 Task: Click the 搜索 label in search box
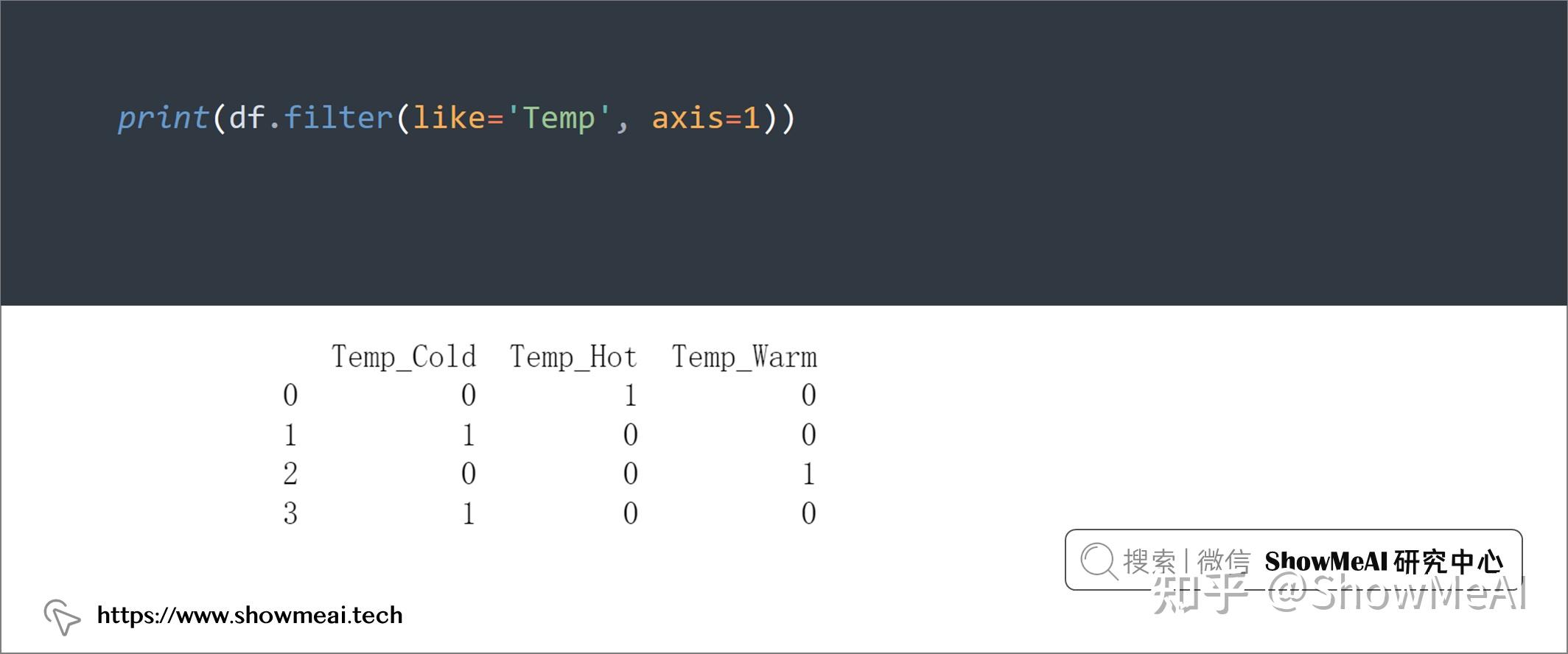tap(1149, 561)
